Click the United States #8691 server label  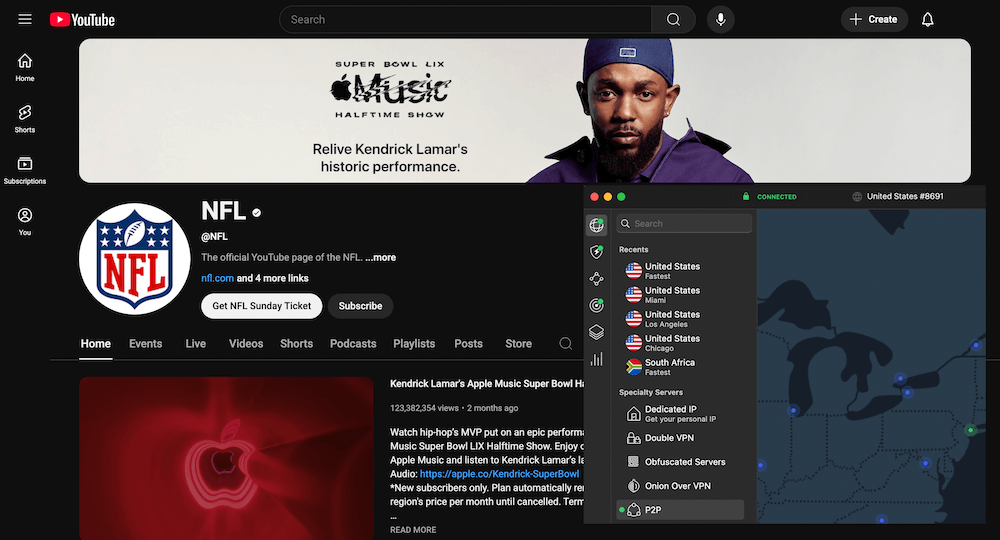pos(905,196)
